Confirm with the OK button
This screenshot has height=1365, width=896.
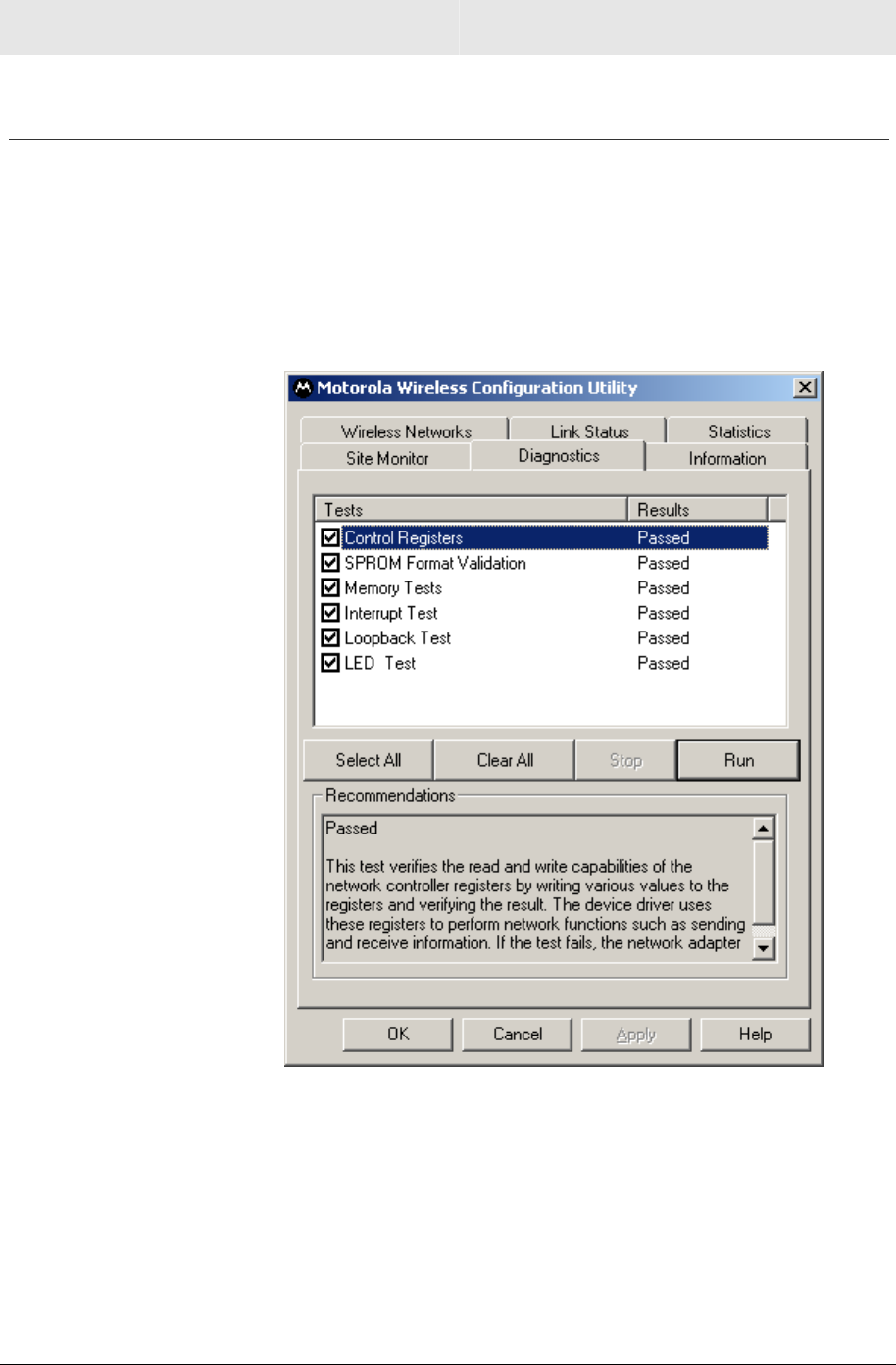click(398, 1035)
